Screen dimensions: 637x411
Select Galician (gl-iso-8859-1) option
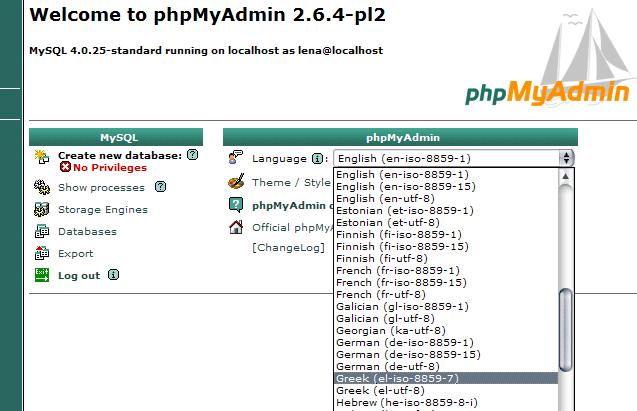coord(446,306)
